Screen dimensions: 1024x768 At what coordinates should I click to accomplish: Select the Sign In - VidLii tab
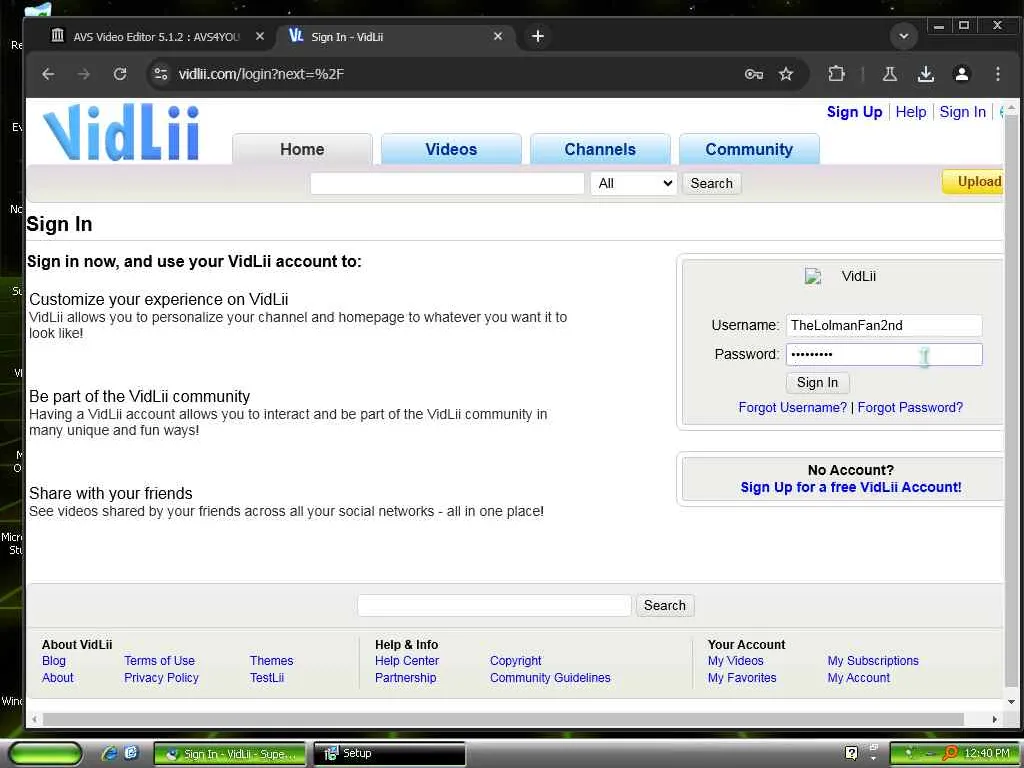(x=395, y=37)
